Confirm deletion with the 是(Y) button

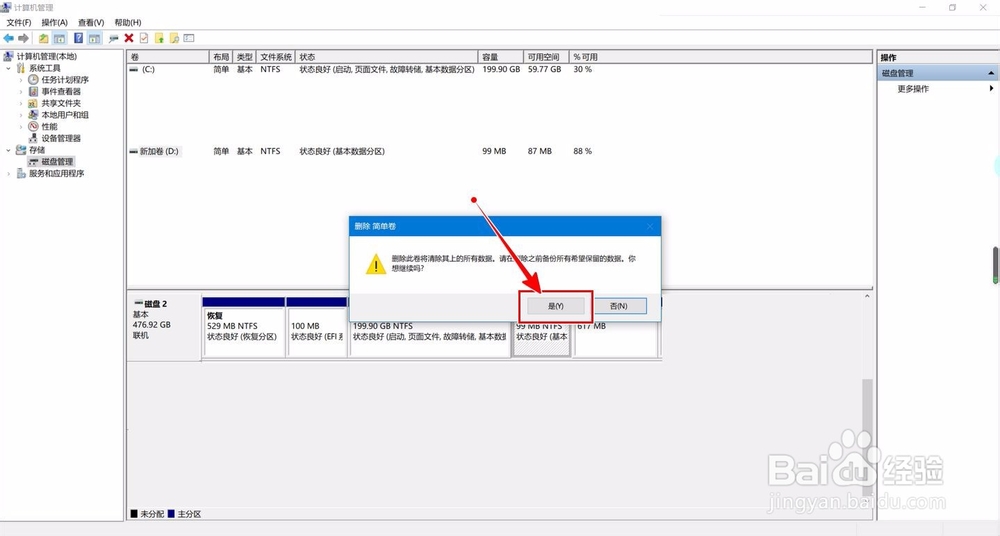[x=555, y=306]
